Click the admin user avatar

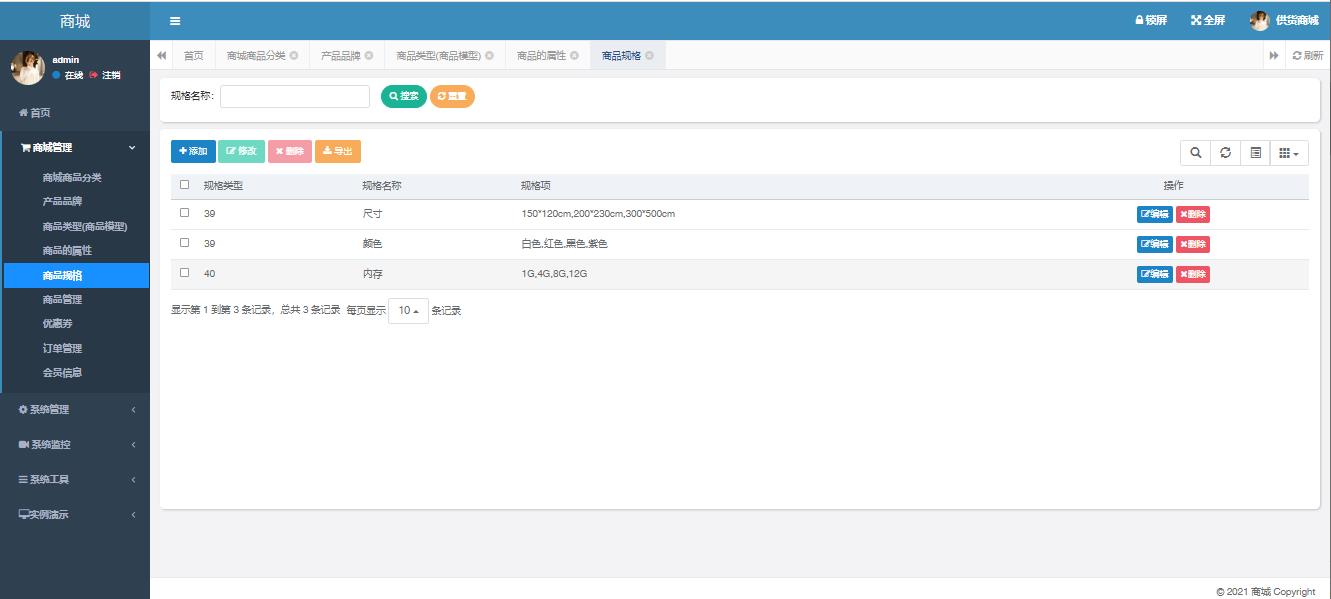[x=27, y=67]
